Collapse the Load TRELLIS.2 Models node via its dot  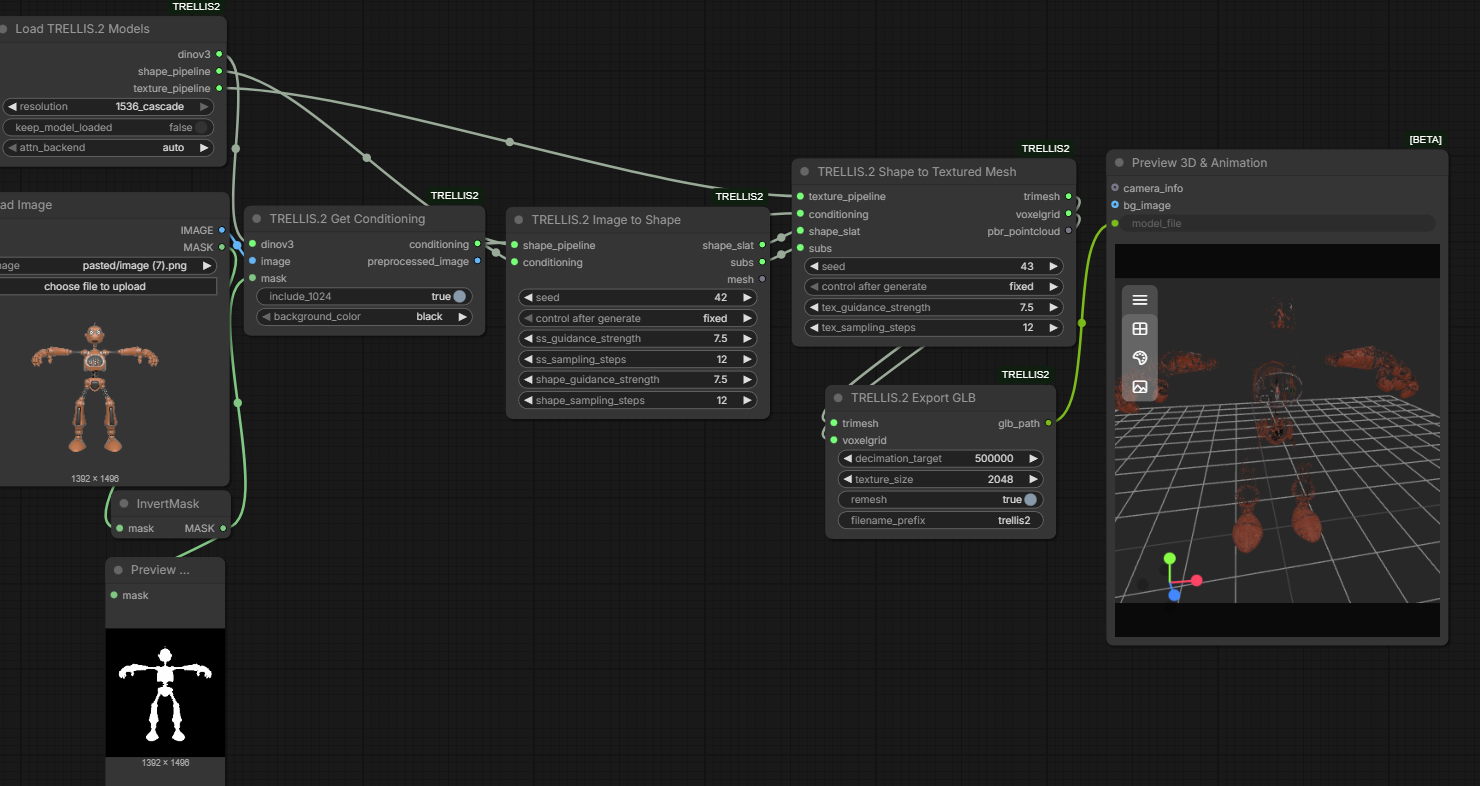click(3, 29)
